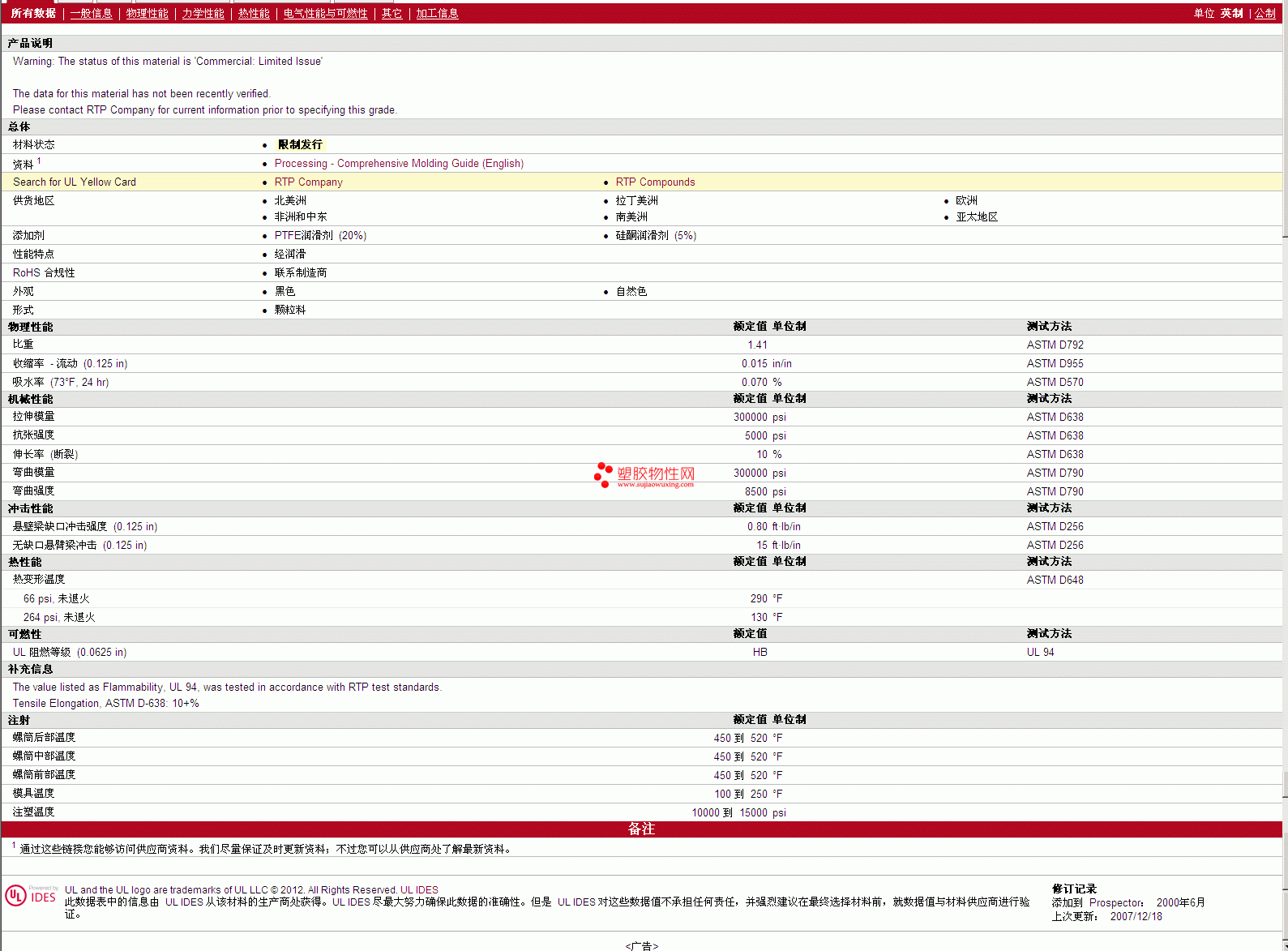Click the 悬壁梁缺口冲击强度 row label
The image size is (1288, 951).
click(85, 526)
